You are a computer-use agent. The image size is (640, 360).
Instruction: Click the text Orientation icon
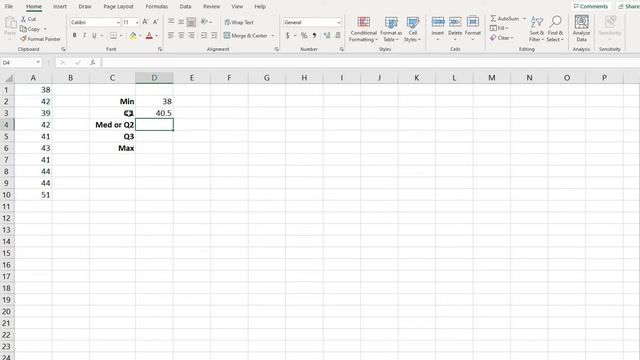click(204, 22)
